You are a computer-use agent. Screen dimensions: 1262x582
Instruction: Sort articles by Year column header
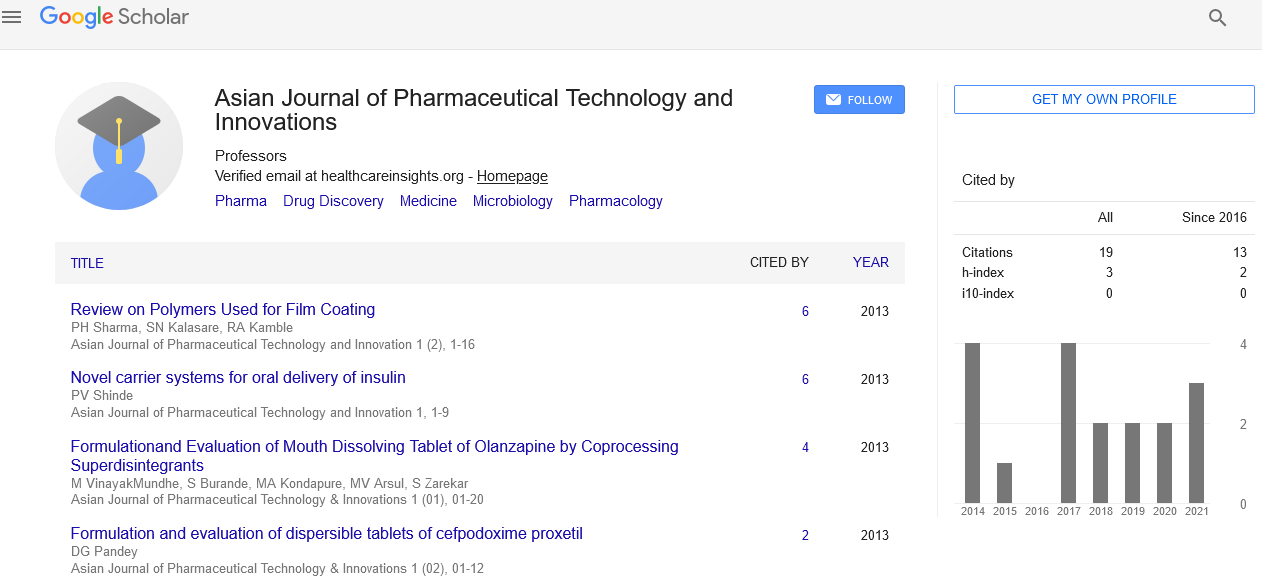point(870,262)
